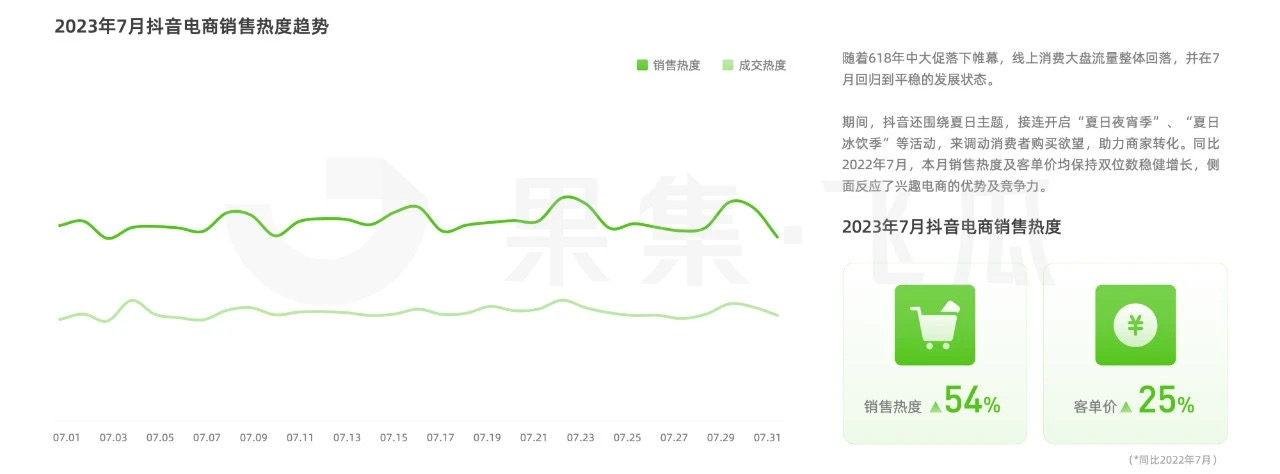1280x474 pixels.
Task: Click the yen coin icon
Action: point(1135,325)
